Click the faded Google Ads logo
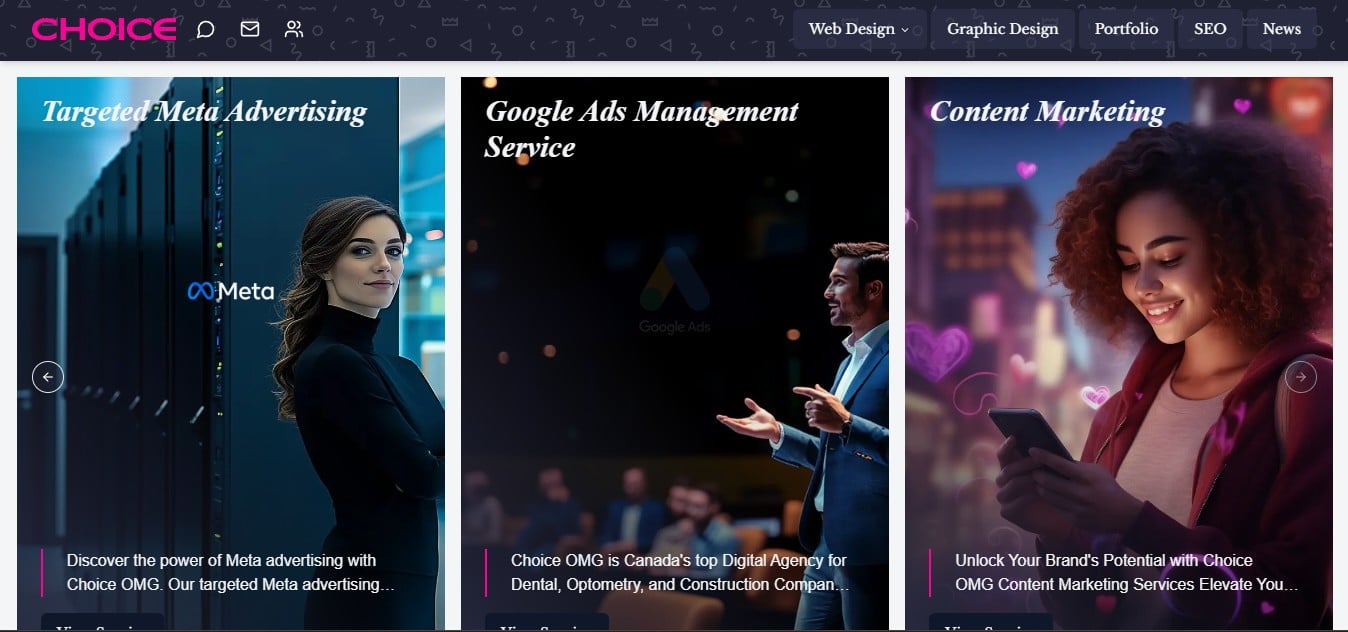Image resolution: width=1348 pixels, height=632 pixels. [675, 291]
